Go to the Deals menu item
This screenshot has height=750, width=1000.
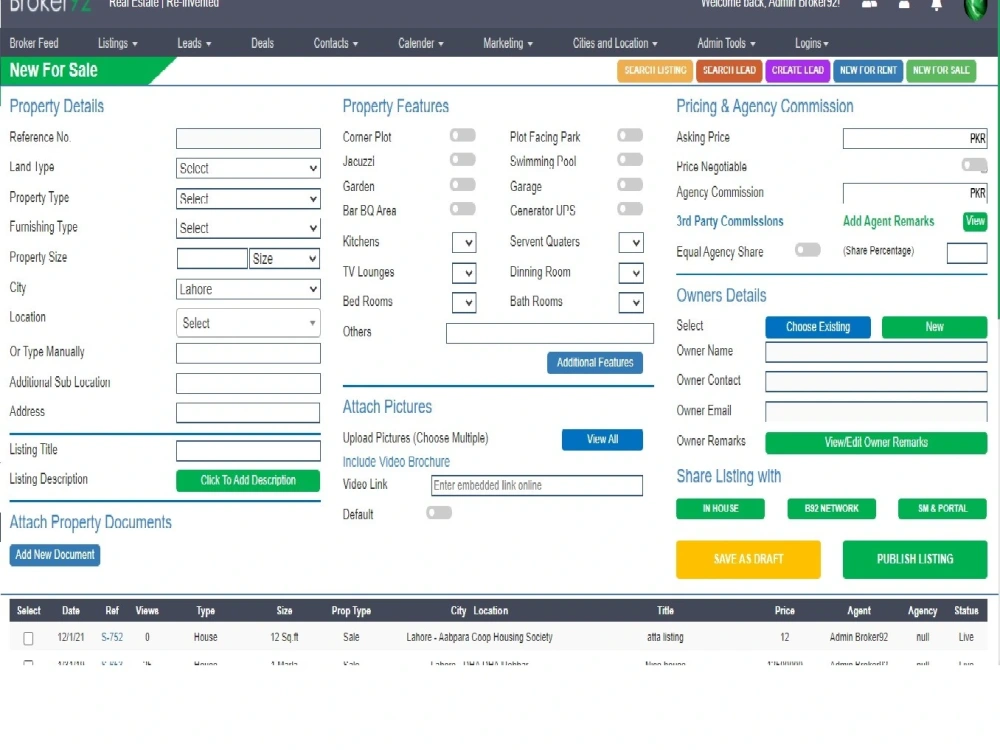(x=262, y=43)
